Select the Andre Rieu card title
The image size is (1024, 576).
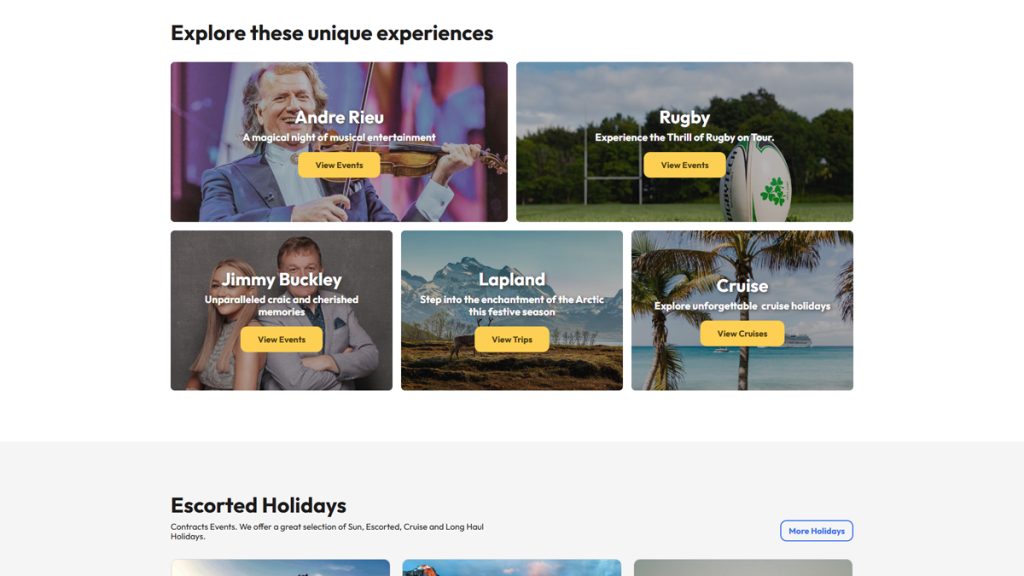339,118
